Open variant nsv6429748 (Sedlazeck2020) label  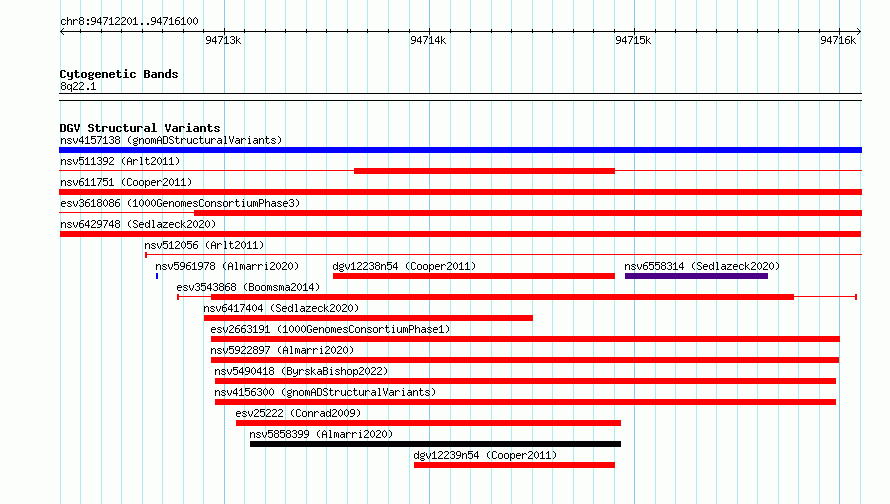138,224
